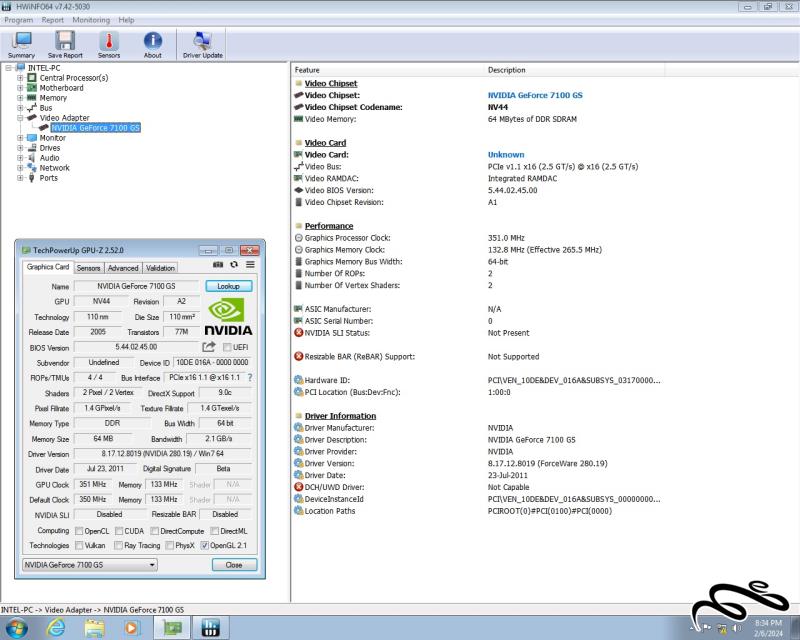Toggle the DirectML checkbox
Viewport: 800px width, 640px height.
pos(215,531)
